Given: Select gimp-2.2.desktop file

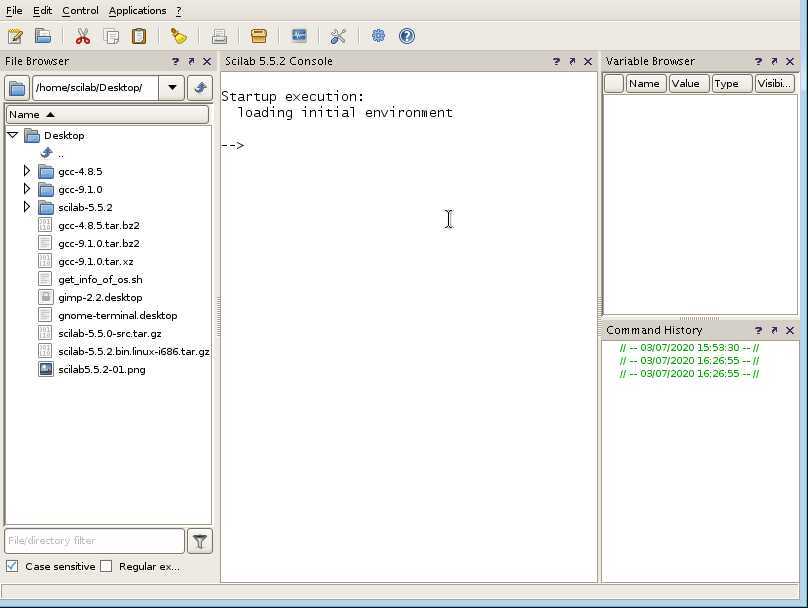Looking at the screenshot, I should pyautogui.click(x=100, y=297).
